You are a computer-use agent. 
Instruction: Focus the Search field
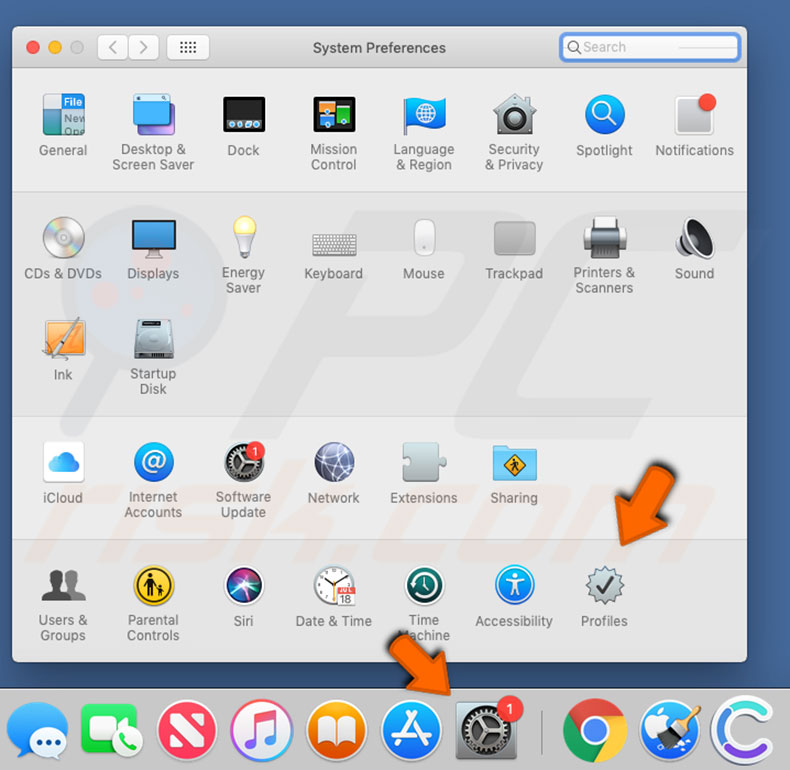650,47
